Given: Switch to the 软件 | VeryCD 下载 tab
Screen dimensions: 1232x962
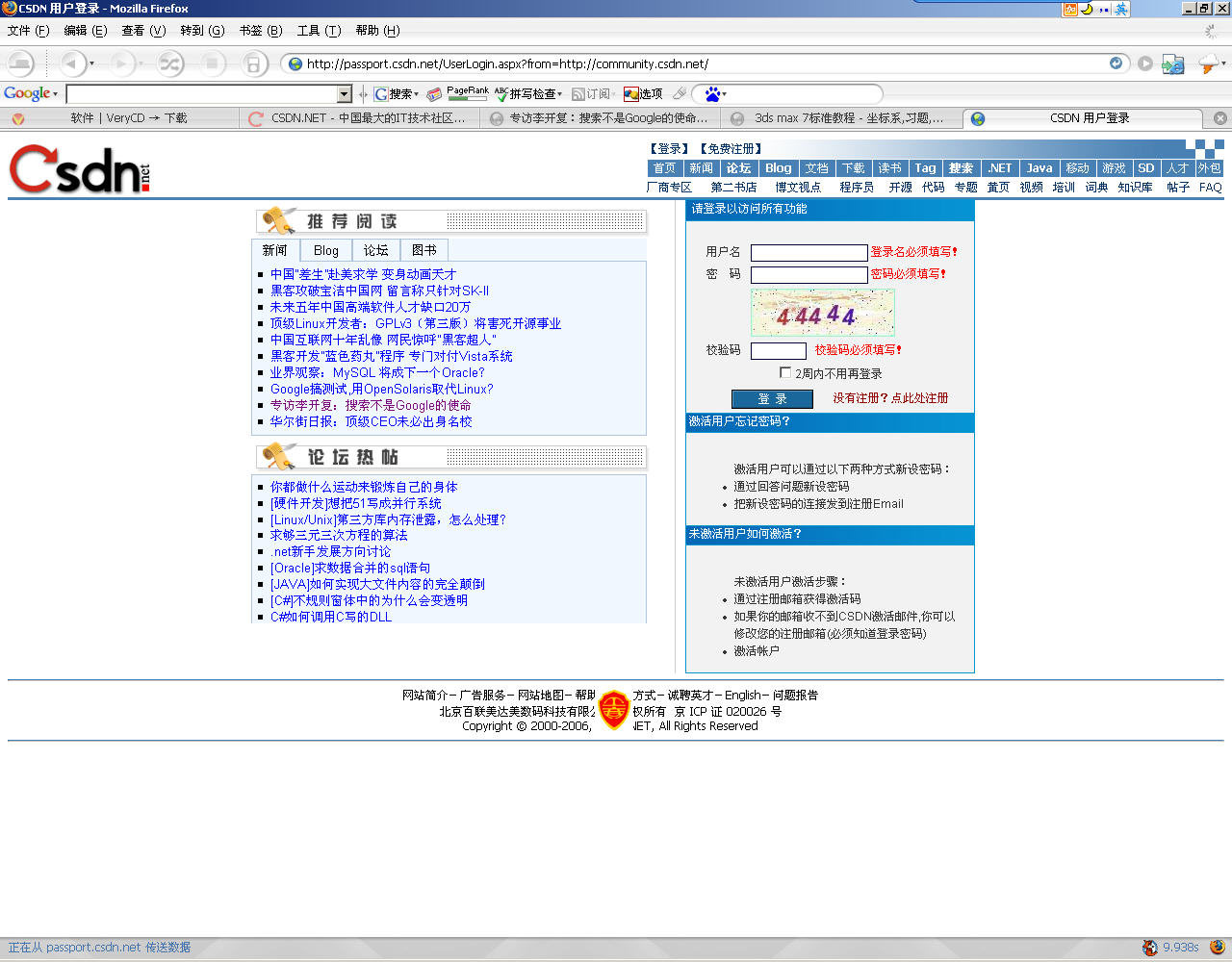Looking at the screenshot, I should pyautogui.click(x=119, y=118).
